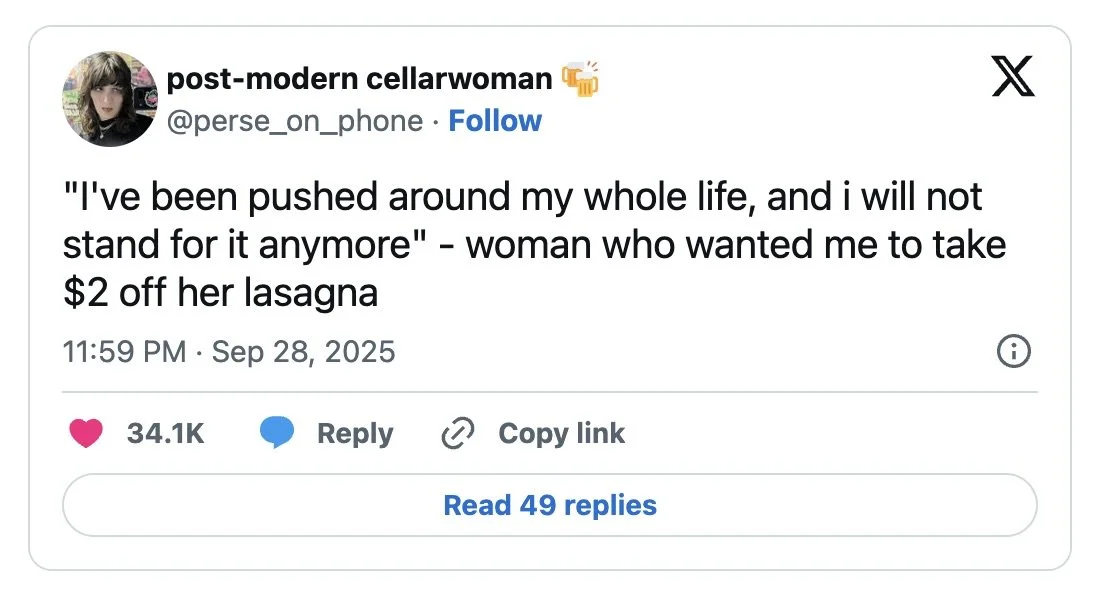This screenshot has width=1098, height=598.
Task: Open the info circle icon
Action: tap(1014, 352)
